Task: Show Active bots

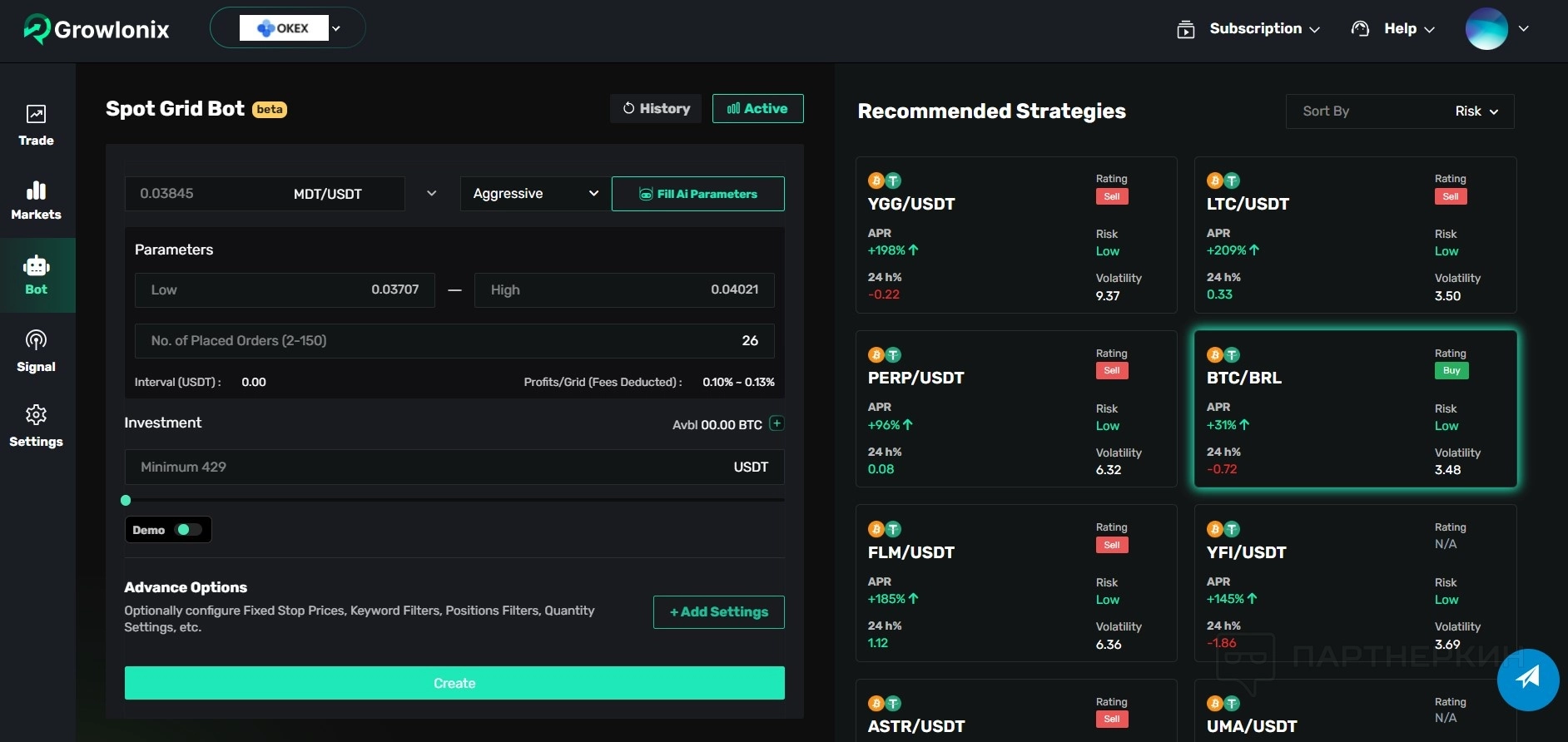Action: [x=757, y=108]
